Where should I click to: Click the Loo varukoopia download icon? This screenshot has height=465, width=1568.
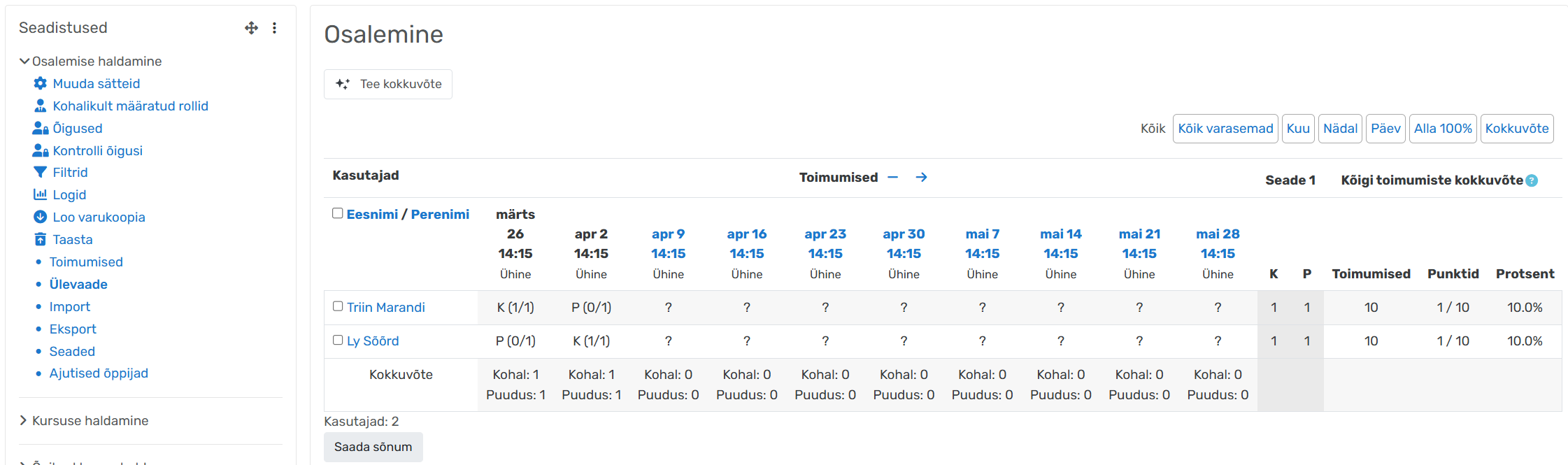click(41, 217)
